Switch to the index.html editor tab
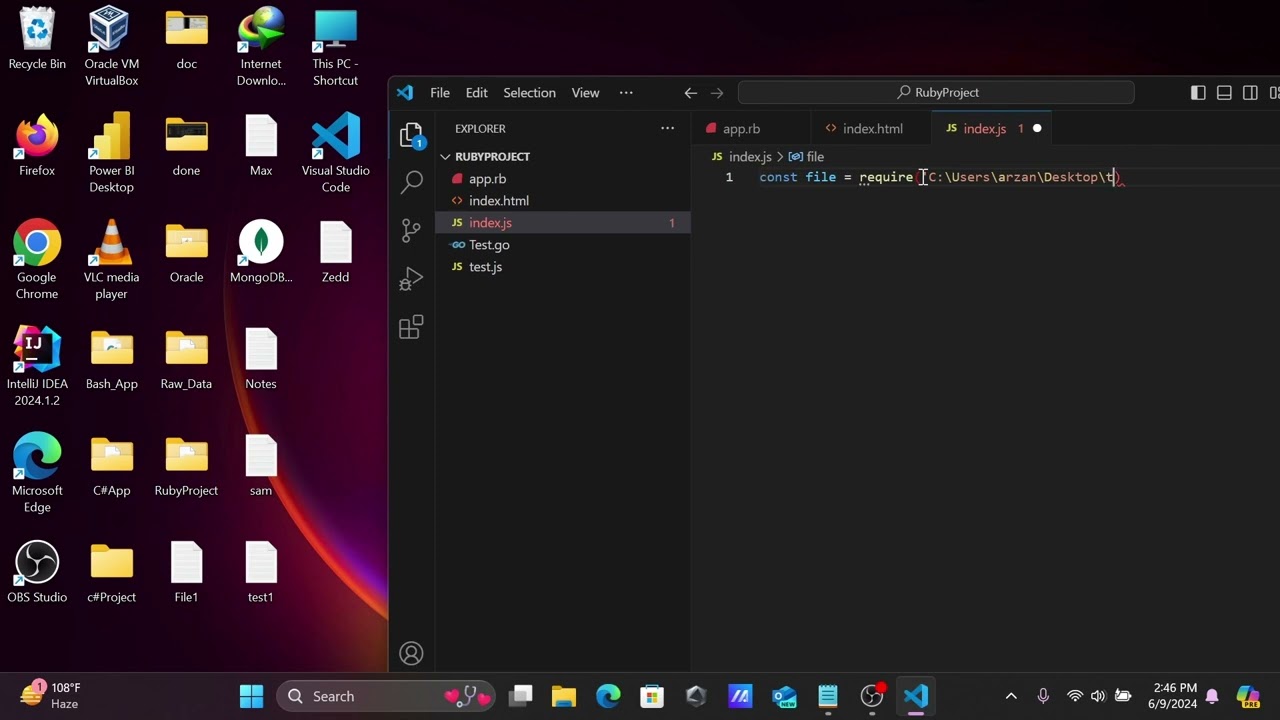The height and width of the screenshot is (720, 1280). point(872,129)
